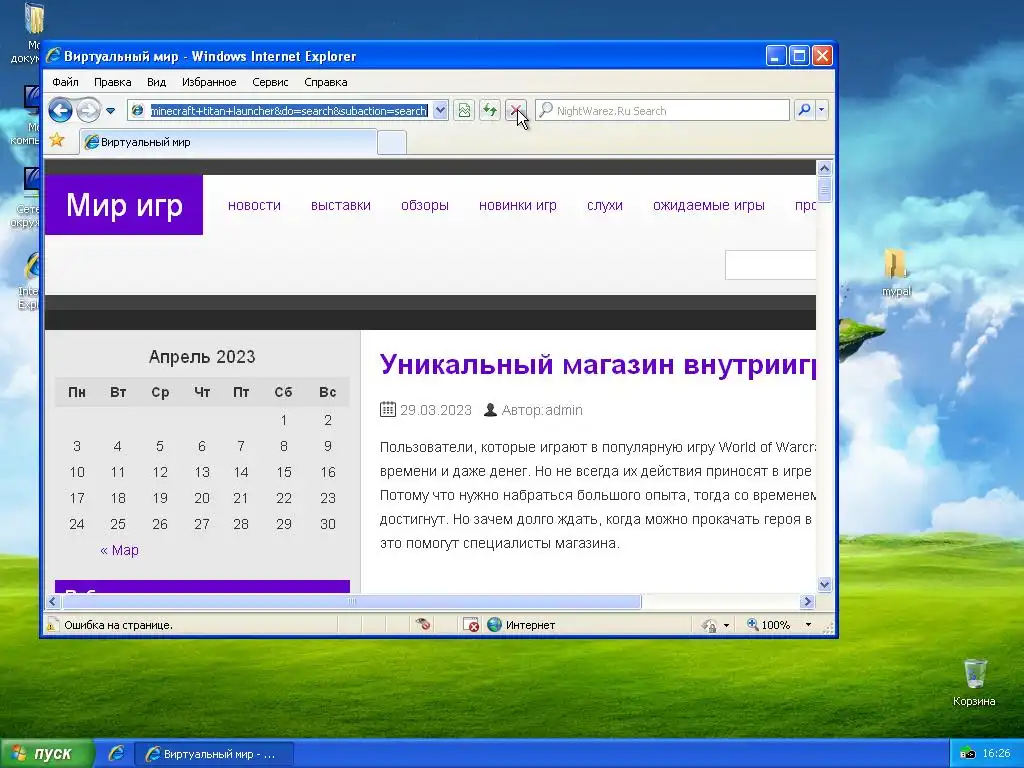This screenshot has width=1024, height=768.
Task: Click the Мир игр site logo
Action: pyautogui.click(x=124, y=204)
